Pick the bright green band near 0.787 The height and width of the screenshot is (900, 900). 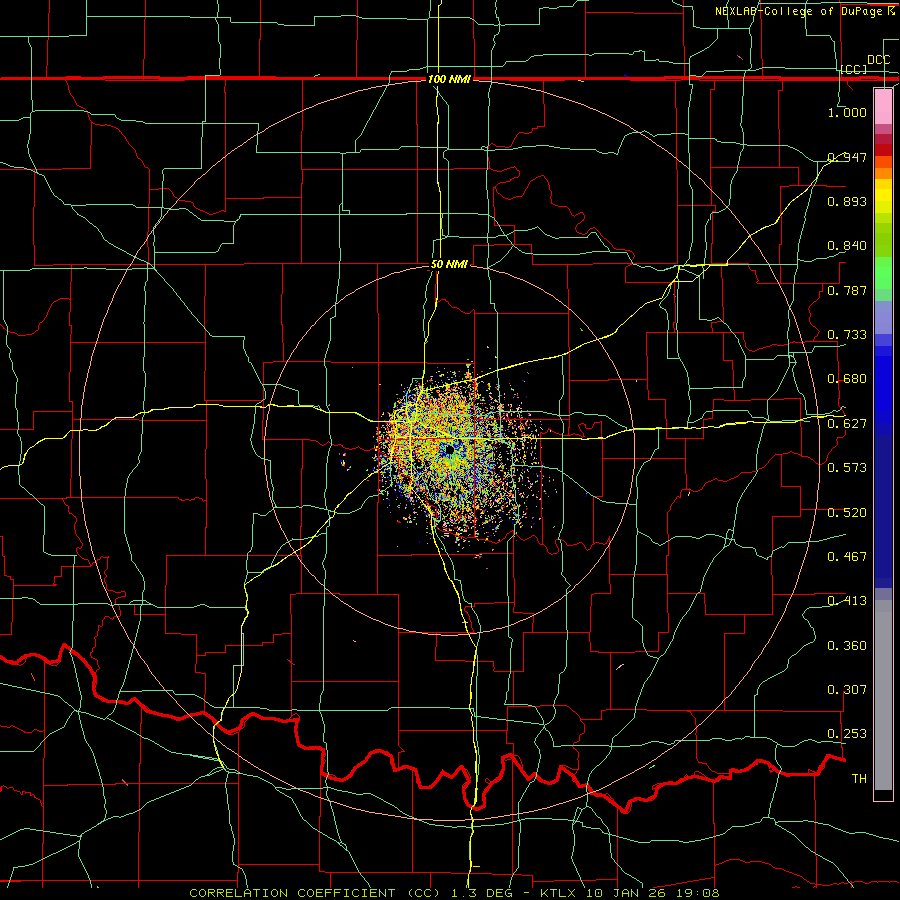[x=883, y=273]
